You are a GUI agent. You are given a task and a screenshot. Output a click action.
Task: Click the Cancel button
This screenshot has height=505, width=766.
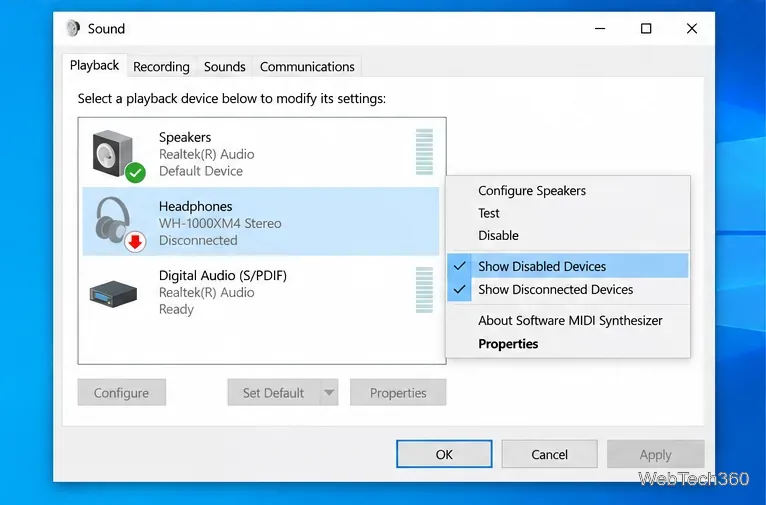(x=550, y=454)
